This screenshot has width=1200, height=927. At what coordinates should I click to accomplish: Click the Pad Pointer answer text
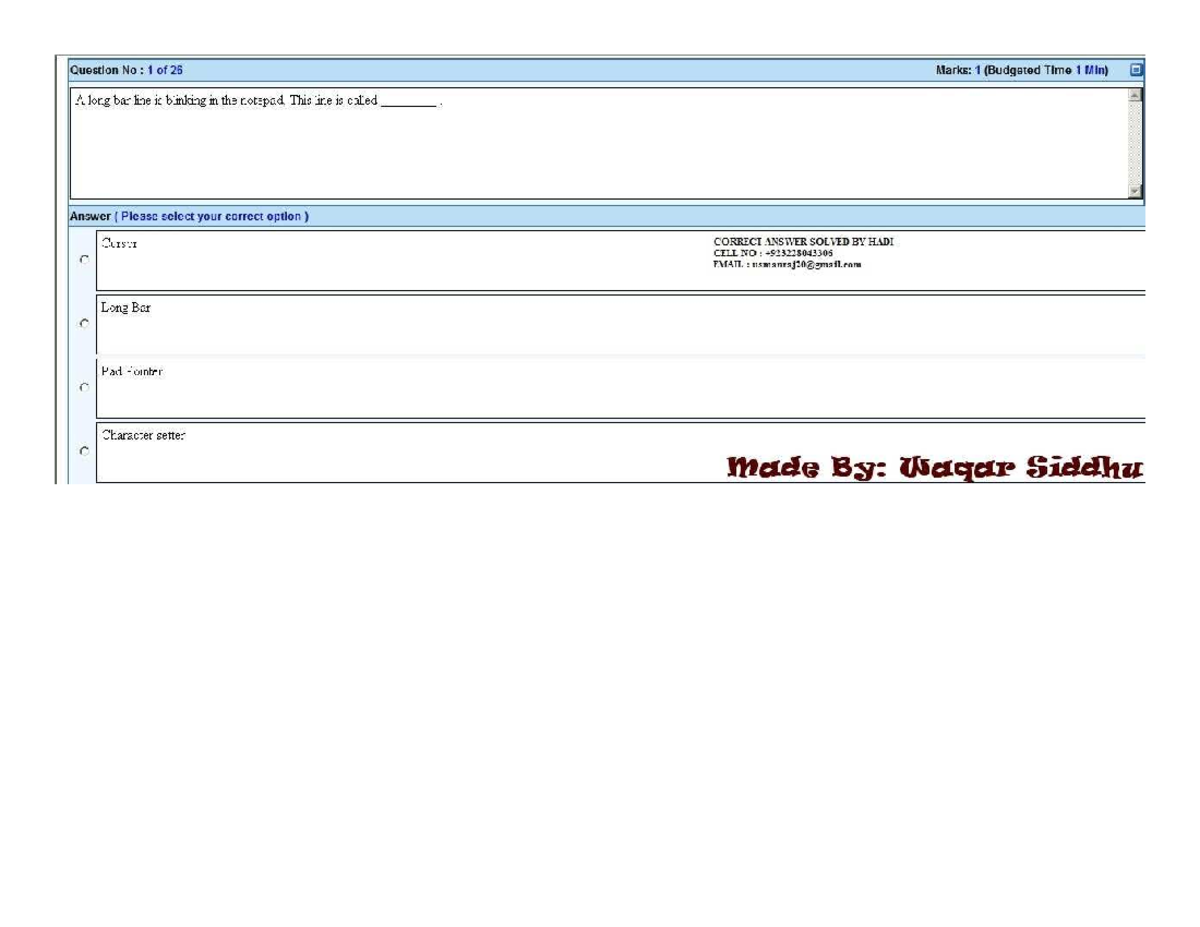[x=132, y=372]
